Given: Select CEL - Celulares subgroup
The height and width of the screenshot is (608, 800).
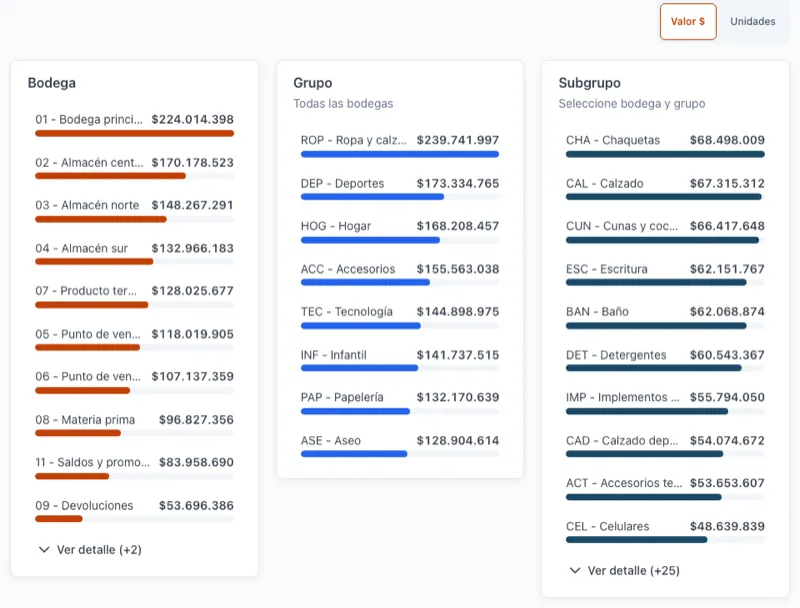Looking at the screenshot, I should [665, 532].
